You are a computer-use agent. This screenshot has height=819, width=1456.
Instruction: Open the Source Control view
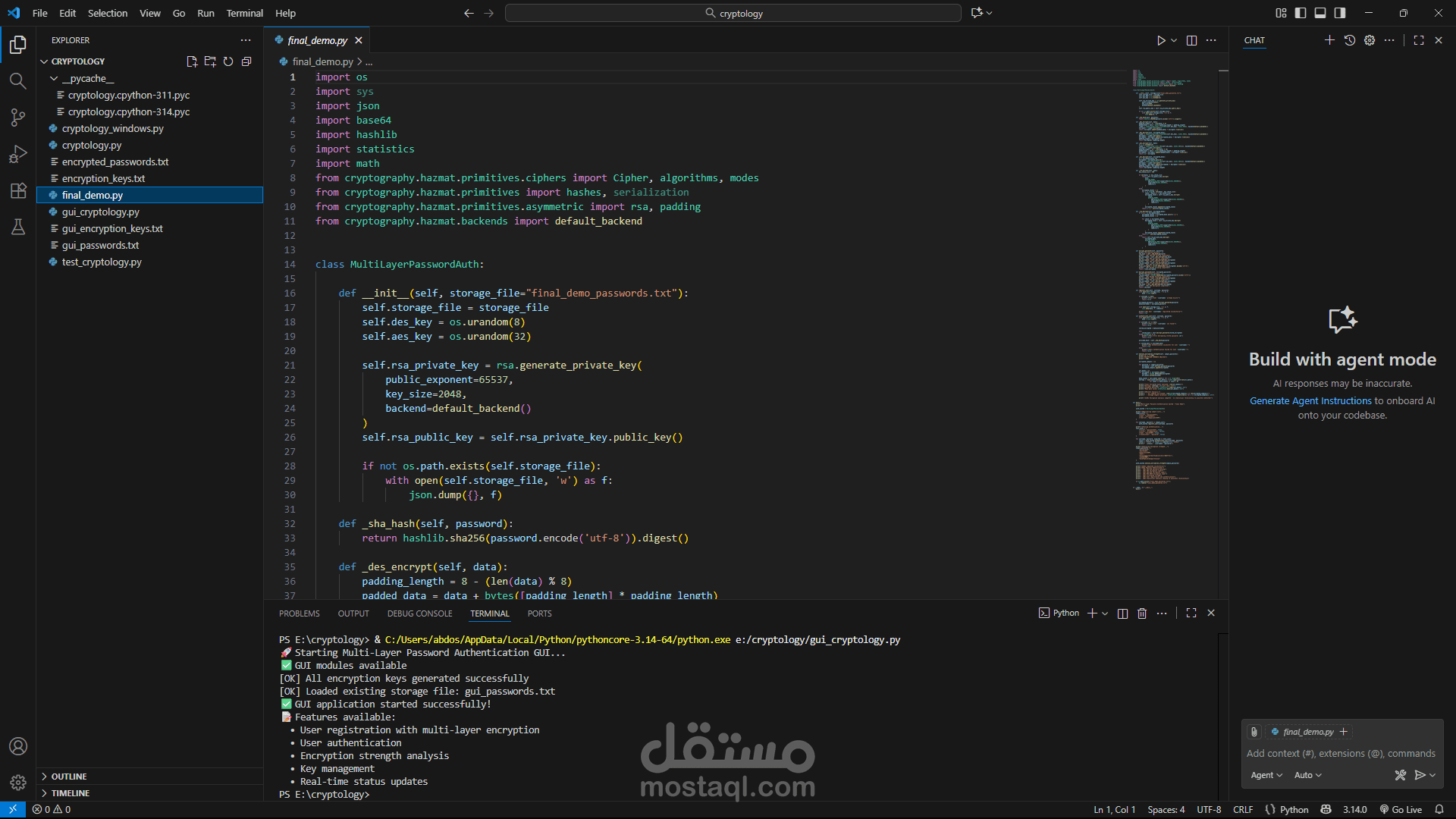tap(17, 117)
